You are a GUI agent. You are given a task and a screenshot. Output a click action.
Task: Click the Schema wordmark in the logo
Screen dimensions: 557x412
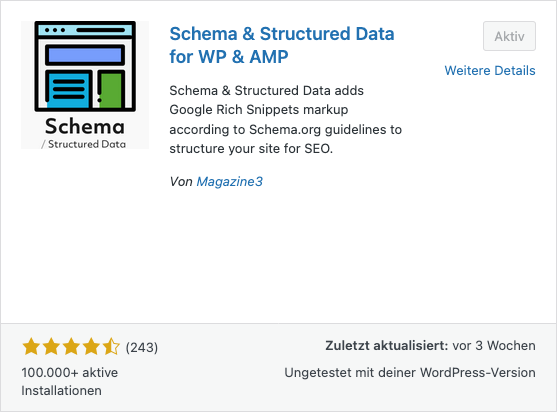point(85,126)
